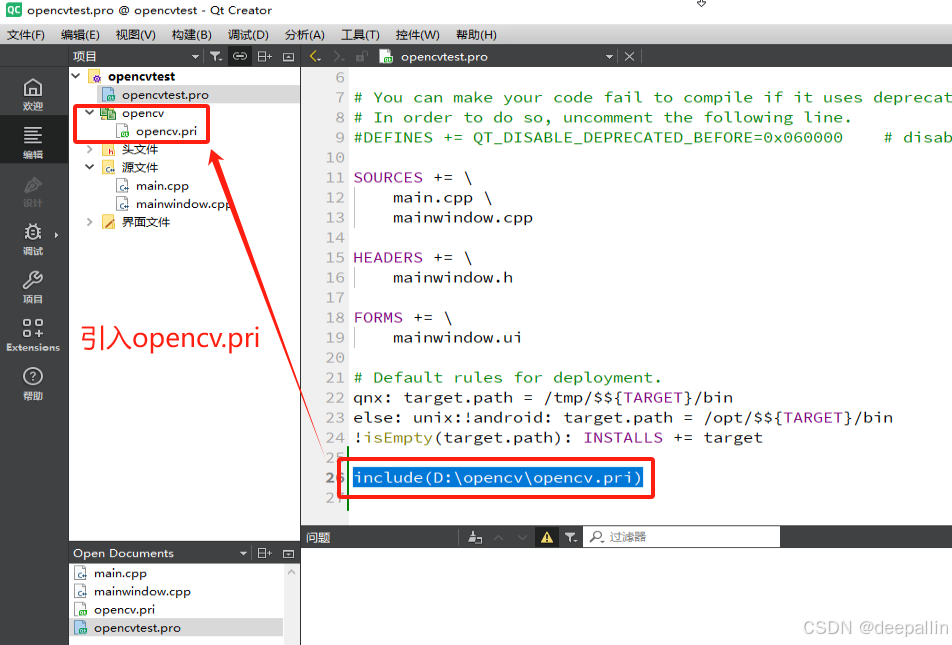Open the Welcome (欢迎) mode

coord(33,94)
